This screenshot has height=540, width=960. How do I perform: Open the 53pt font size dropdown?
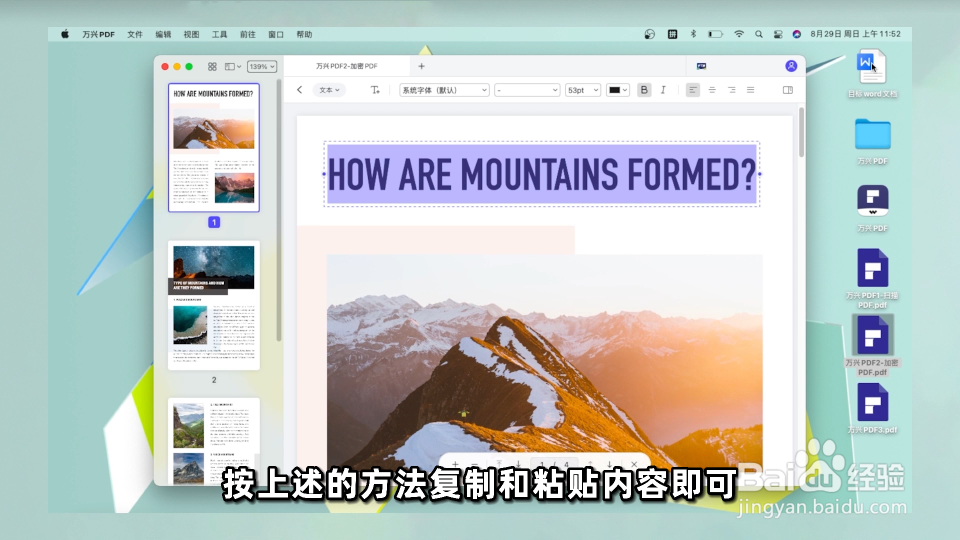tap(583, 90)
